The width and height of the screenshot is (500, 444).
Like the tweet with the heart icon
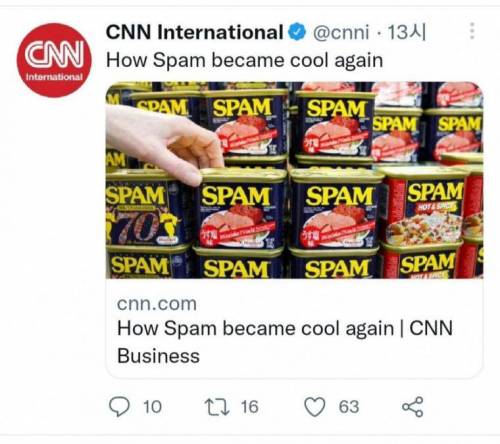pos(315,407)
